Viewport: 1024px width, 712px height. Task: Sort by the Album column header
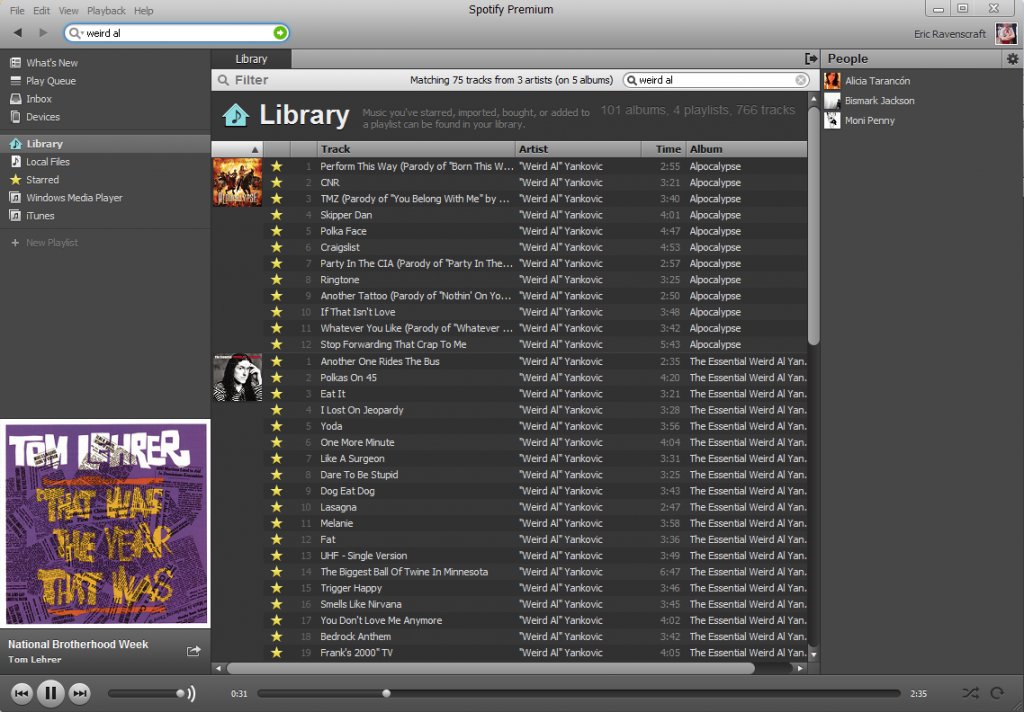point(746,149)
